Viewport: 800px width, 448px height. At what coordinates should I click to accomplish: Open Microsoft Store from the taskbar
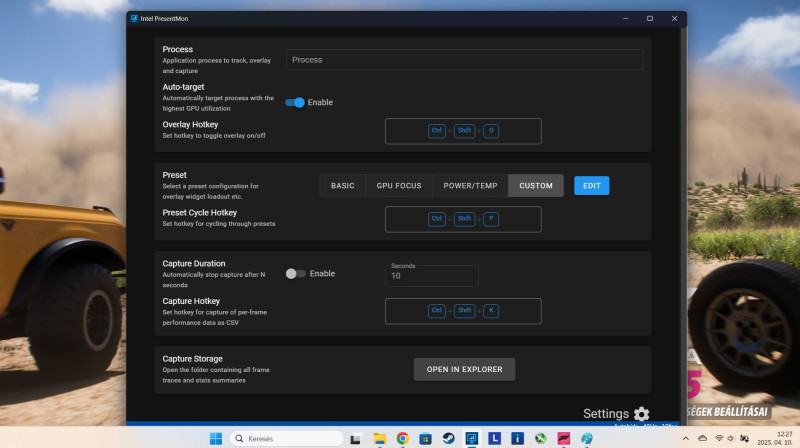click(x=426, y=438)
